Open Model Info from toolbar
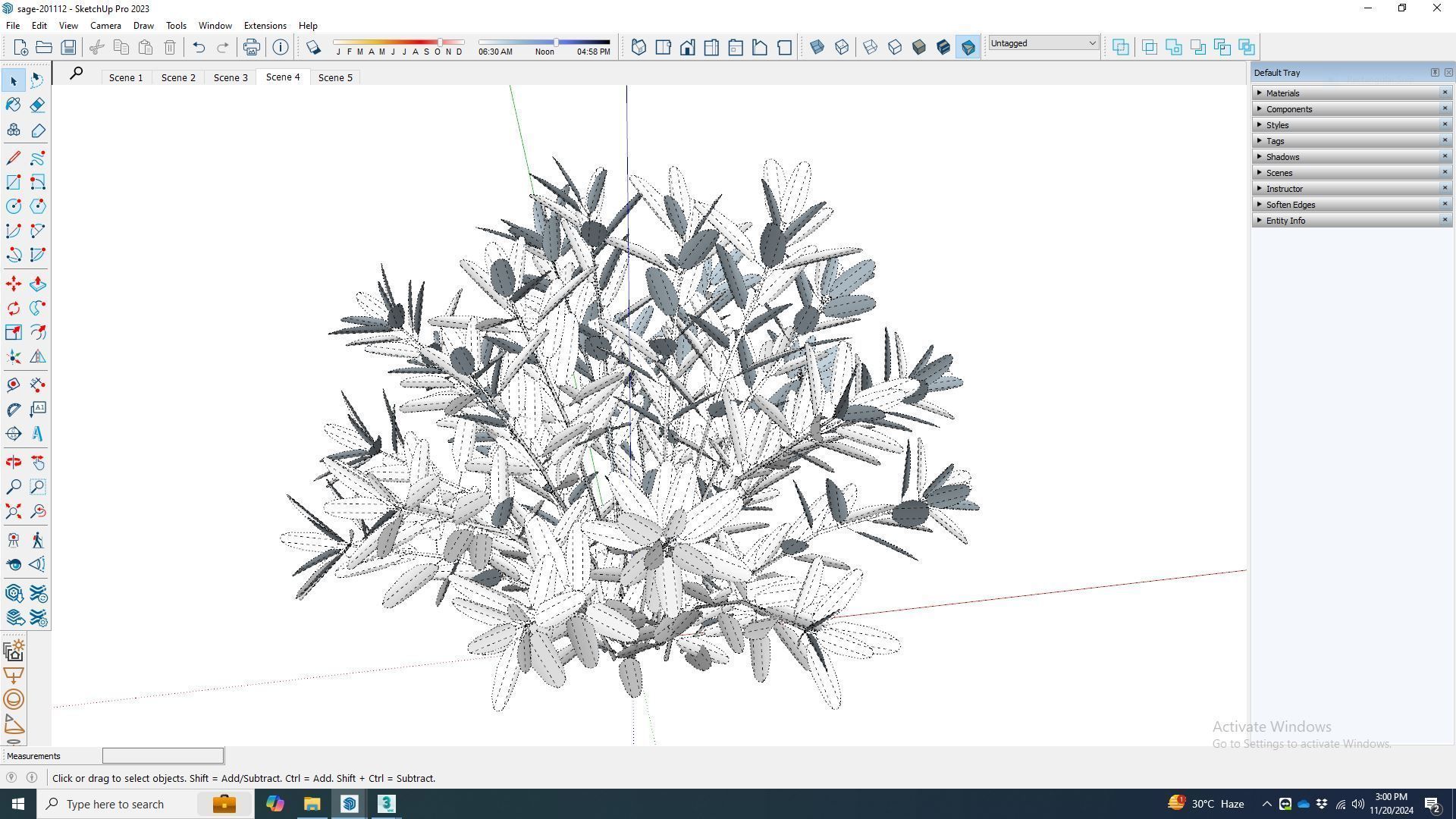 coord(281,47)
